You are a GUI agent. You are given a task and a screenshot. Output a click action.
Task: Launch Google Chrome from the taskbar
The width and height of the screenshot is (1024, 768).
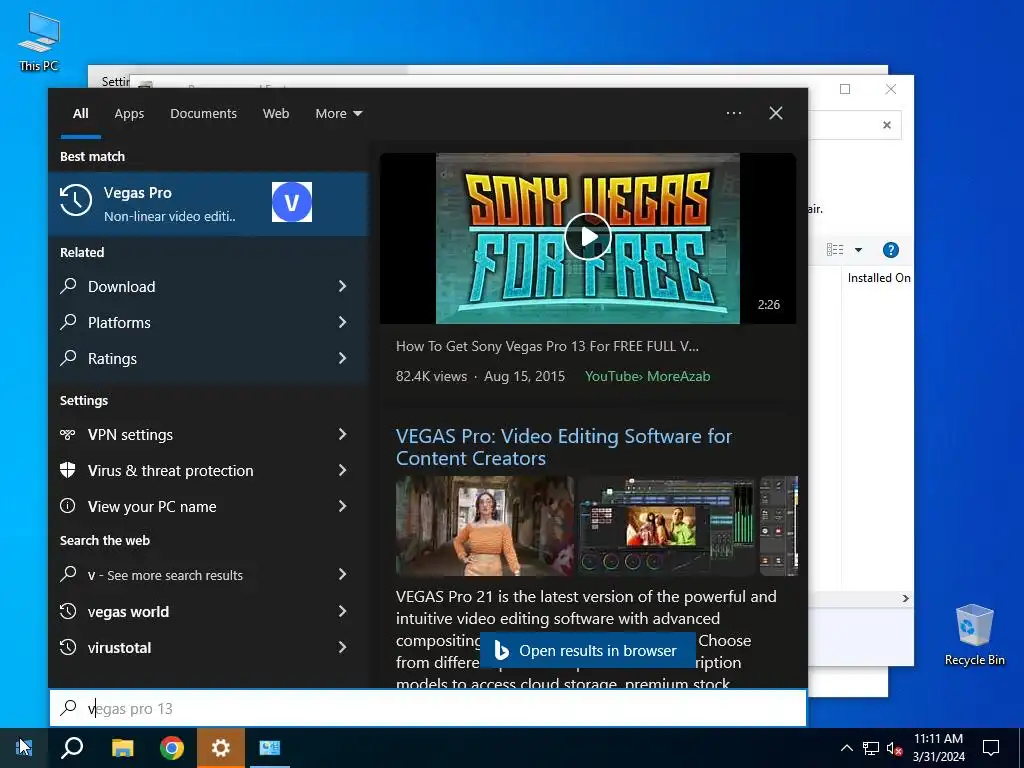coord(172,748)
